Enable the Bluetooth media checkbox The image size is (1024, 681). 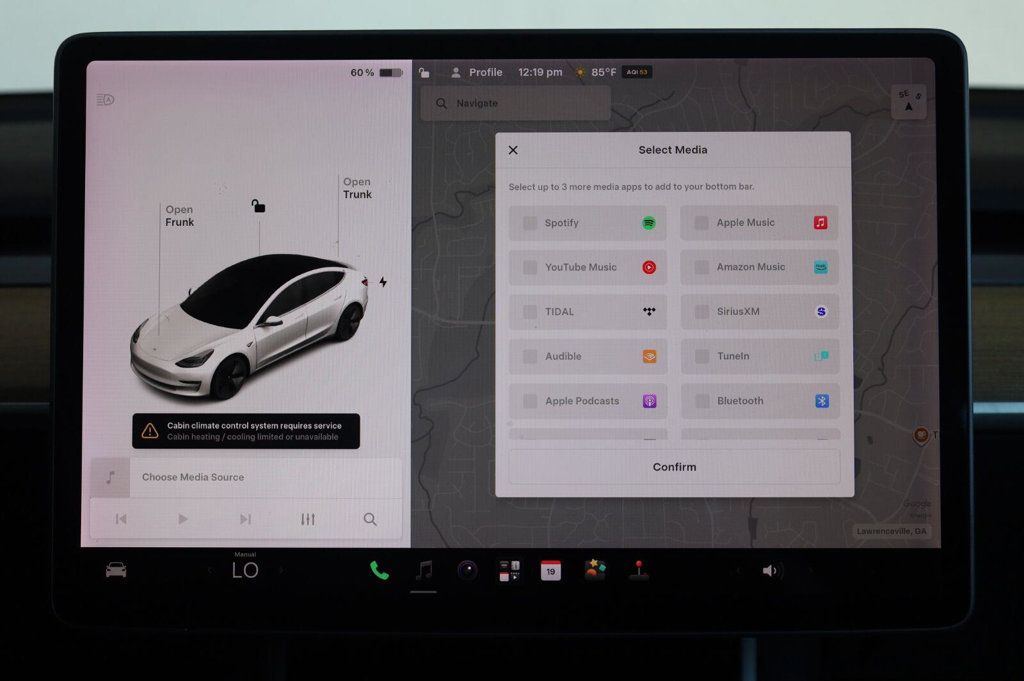[x=702, y=401]
